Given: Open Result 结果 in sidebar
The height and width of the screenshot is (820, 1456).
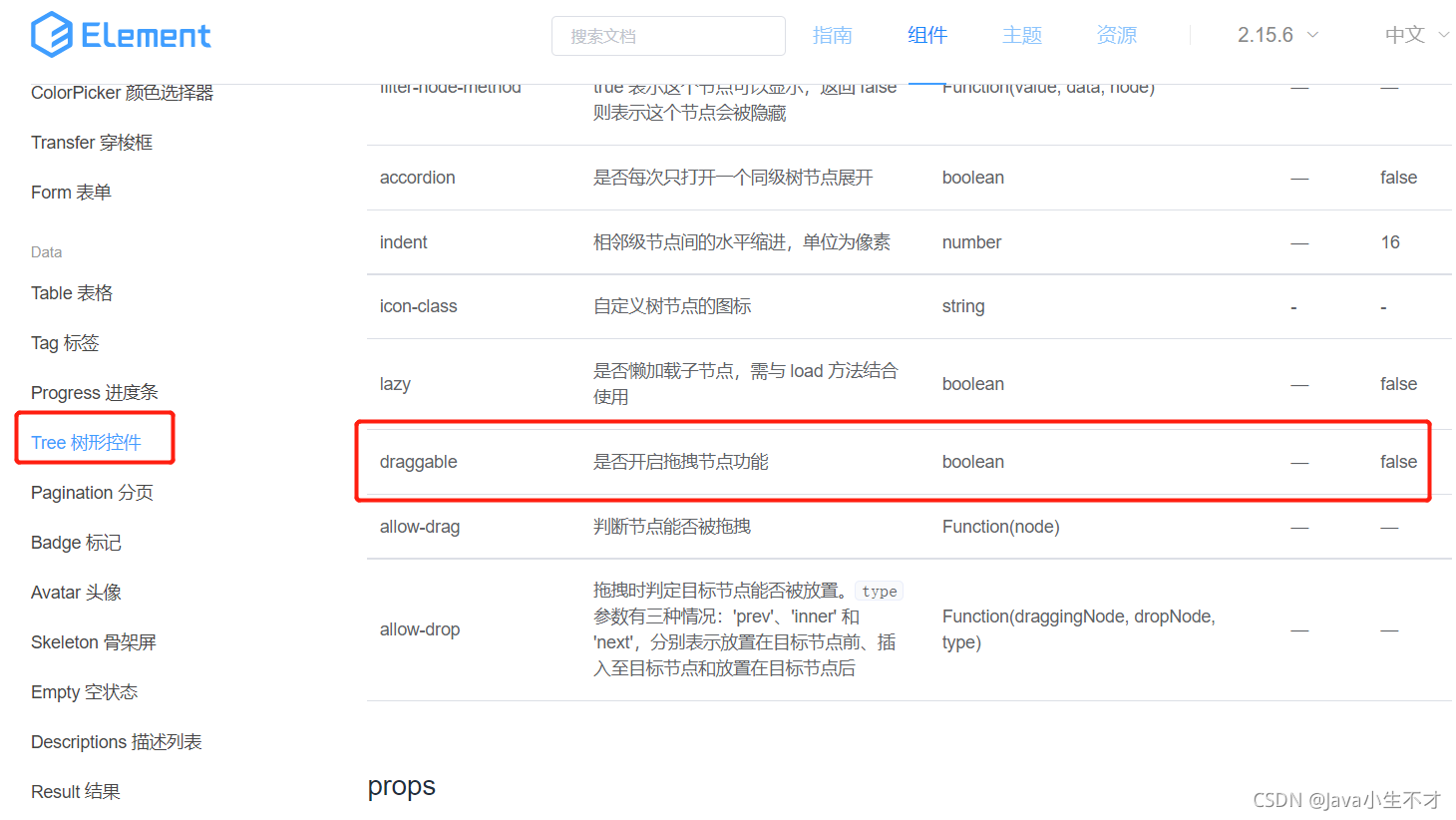Looking at the screenshot, I should coord(76,792).
